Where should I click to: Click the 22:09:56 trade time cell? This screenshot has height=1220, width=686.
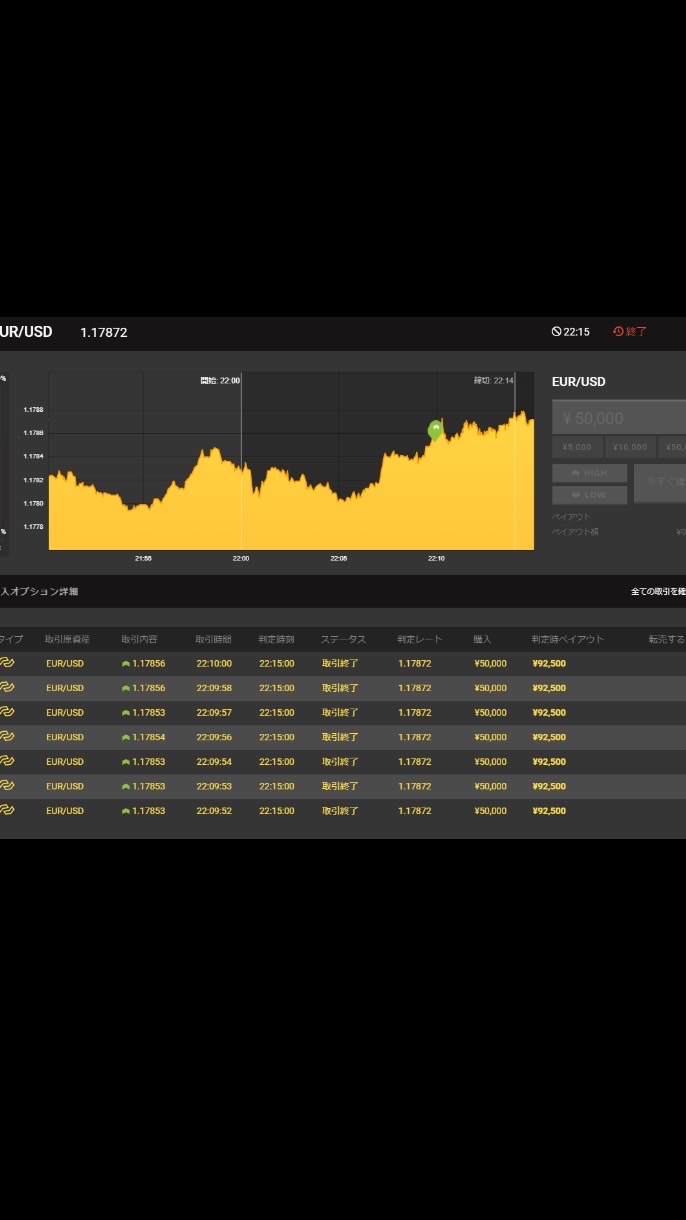click(214, 737)
